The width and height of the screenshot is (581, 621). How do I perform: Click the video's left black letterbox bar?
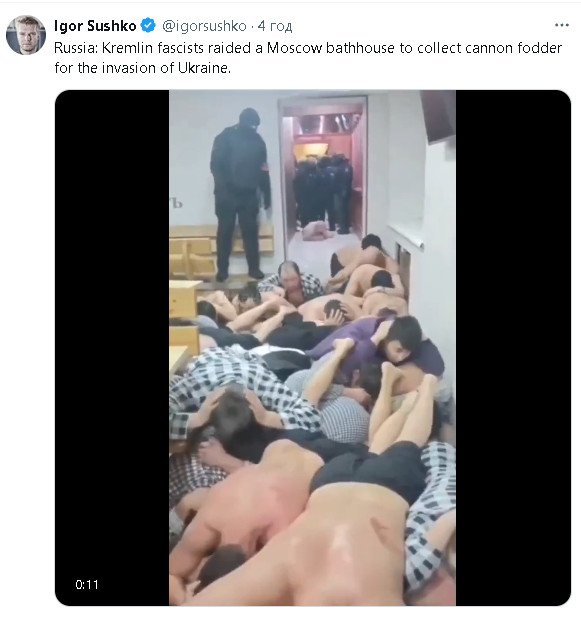[112, 348]
